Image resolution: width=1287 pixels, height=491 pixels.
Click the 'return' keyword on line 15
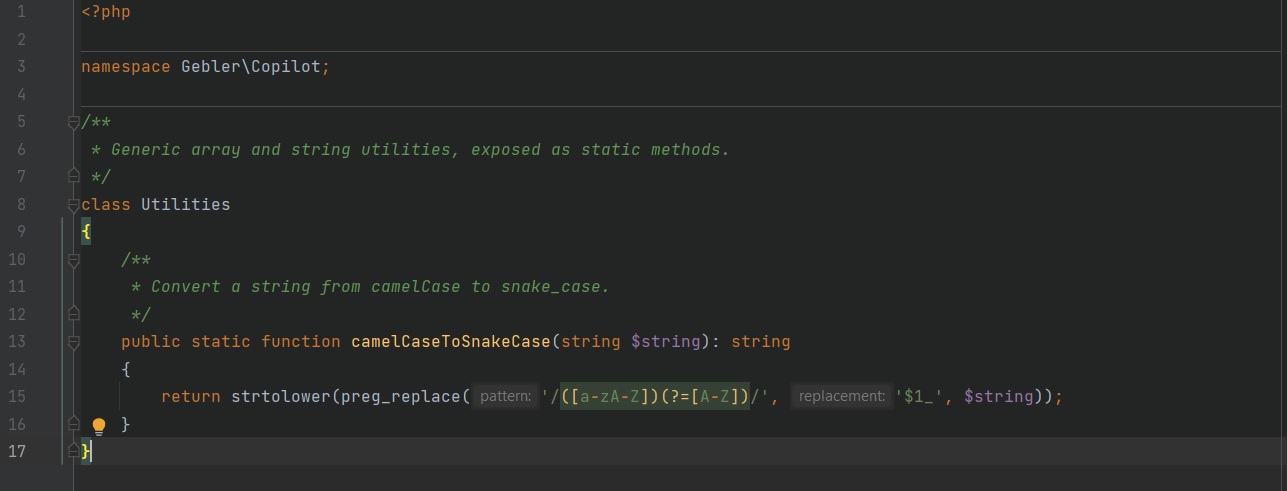click(x=191, y=396)
